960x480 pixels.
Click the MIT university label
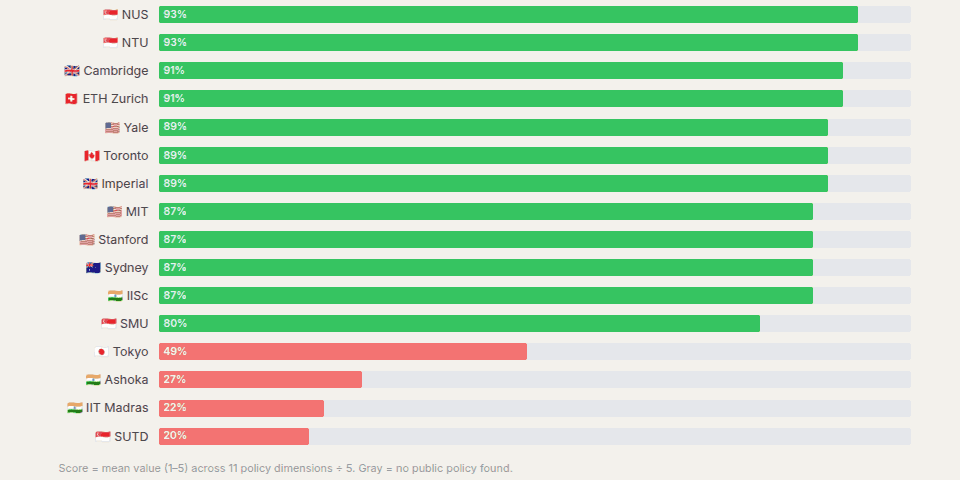coord(137,212)
